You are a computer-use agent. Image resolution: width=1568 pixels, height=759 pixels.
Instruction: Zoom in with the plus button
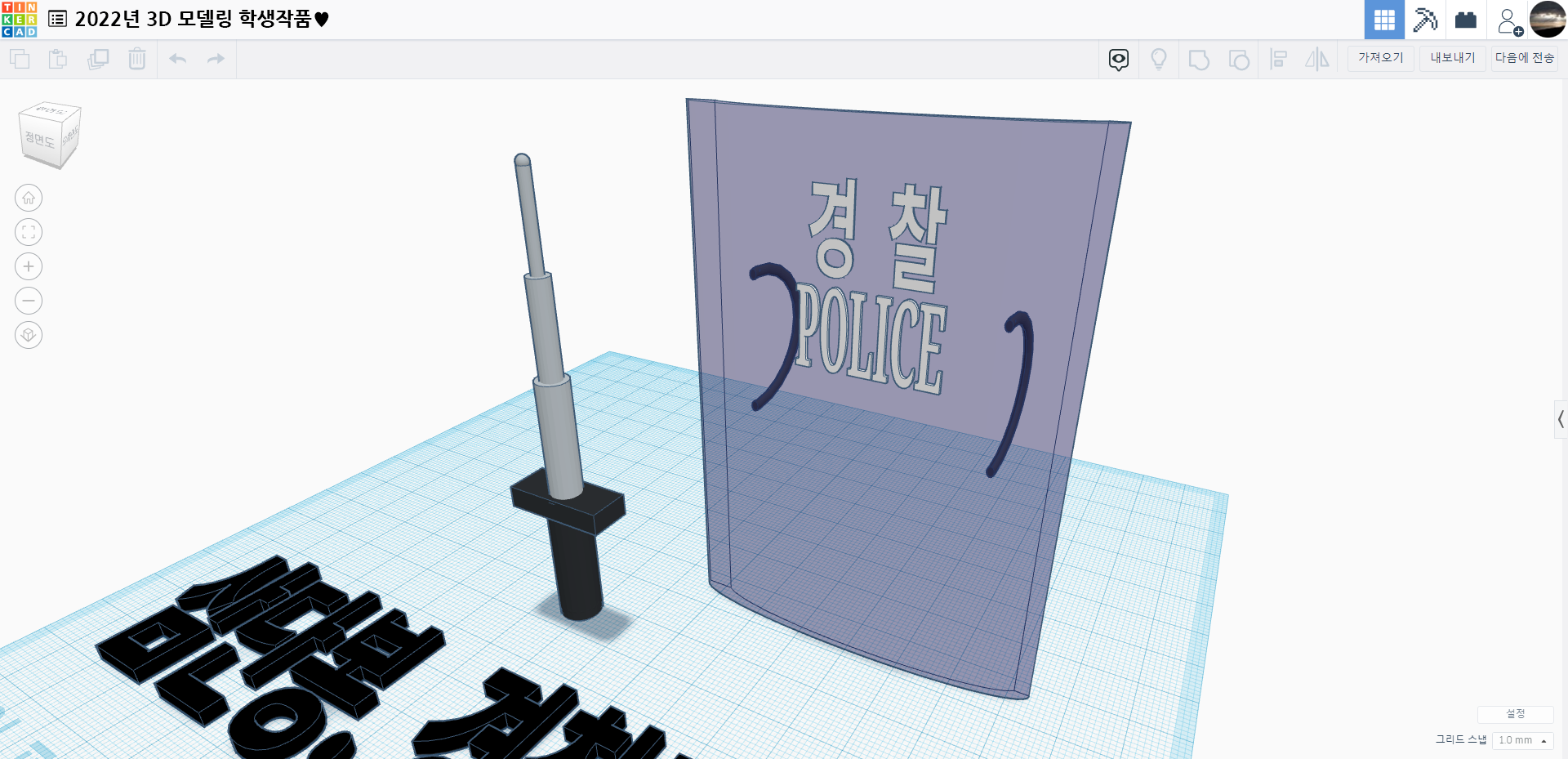[29, 266]
